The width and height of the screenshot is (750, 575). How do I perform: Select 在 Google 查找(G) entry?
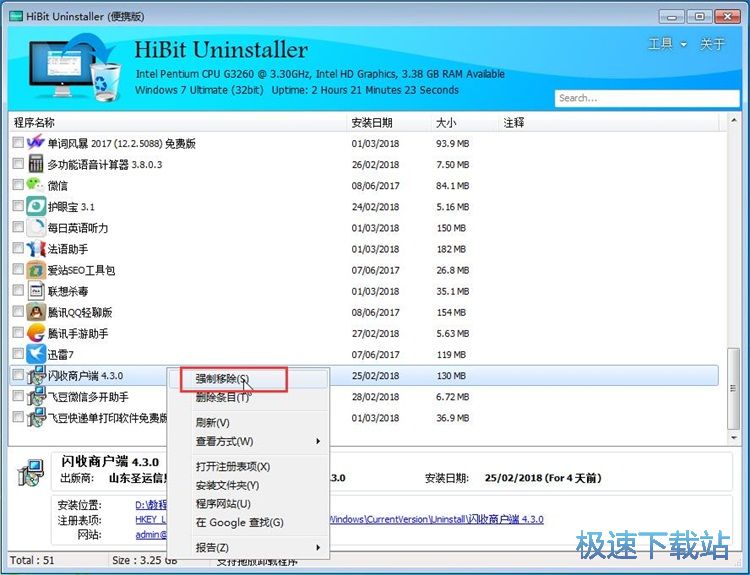(x=248, y=522)
